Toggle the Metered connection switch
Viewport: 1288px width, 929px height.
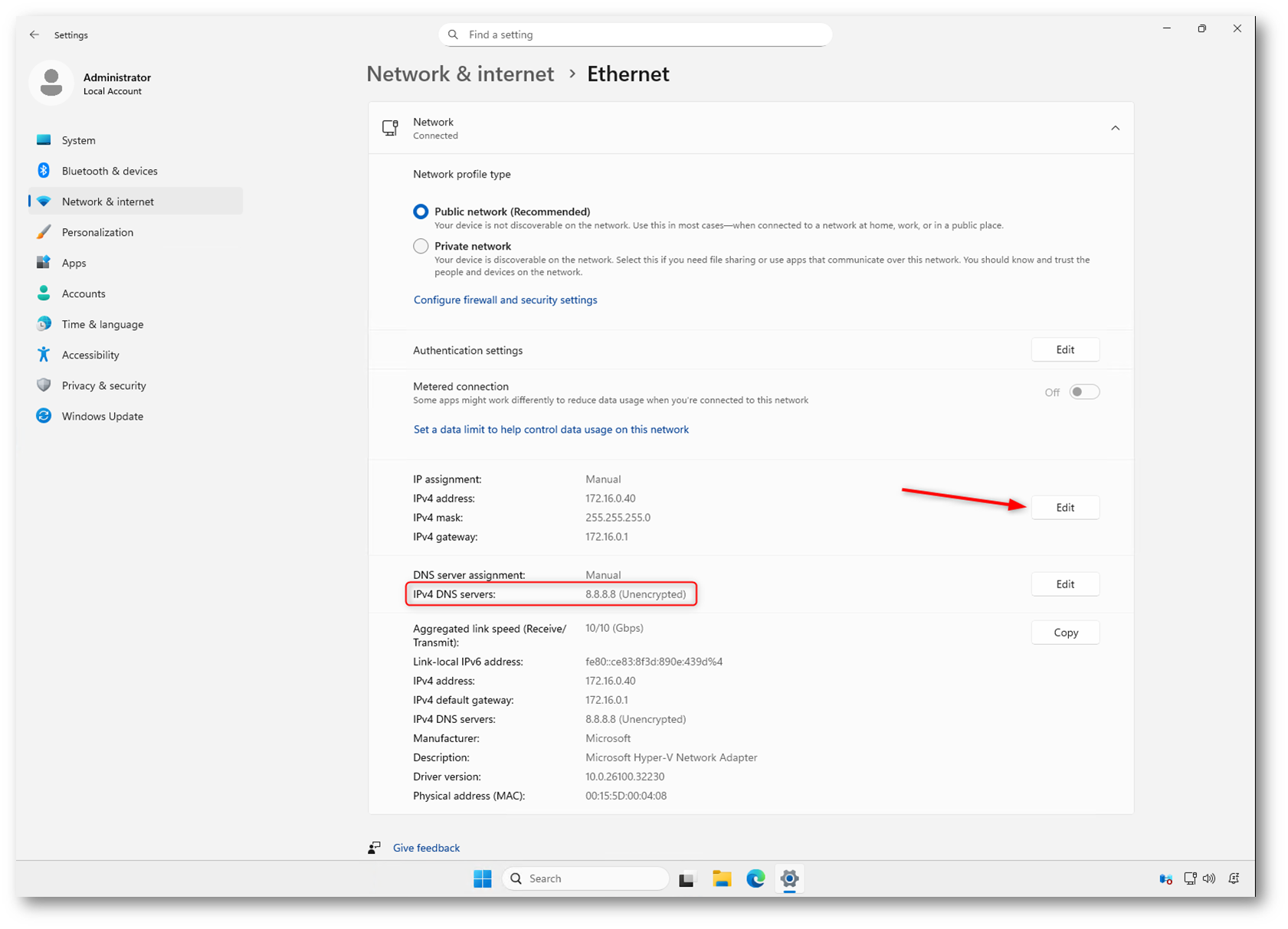pyautogui.click(x=1084, y=392)
